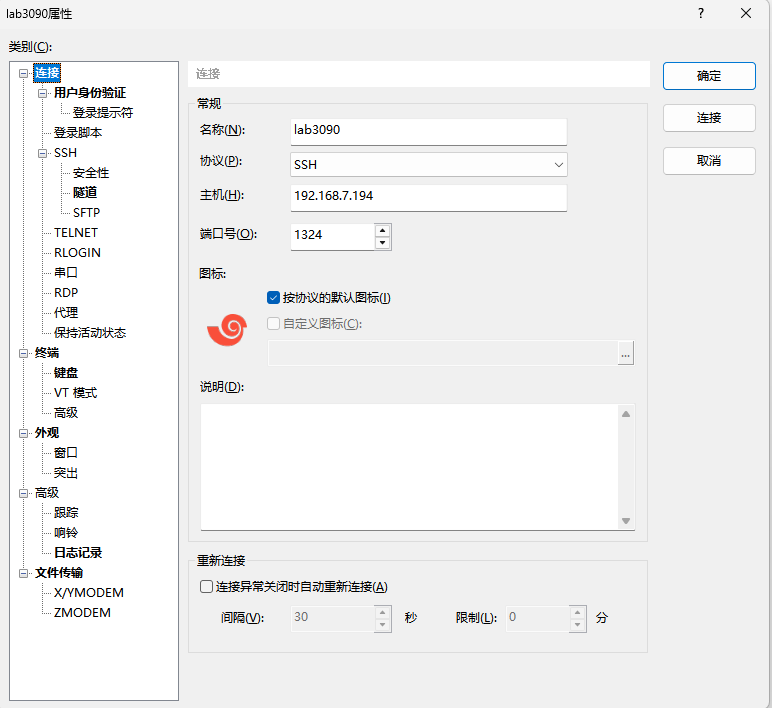The width and height of the screenshot is (772, 708).
Task: Select 连接 category in tree
Action: point(47,73)
